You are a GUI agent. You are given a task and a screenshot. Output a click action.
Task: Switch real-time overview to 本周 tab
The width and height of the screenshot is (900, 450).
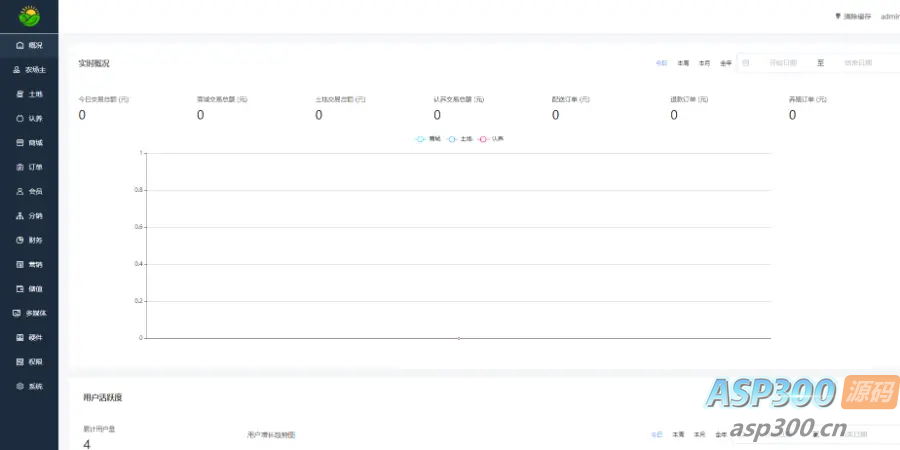click(x=683, y=63)
